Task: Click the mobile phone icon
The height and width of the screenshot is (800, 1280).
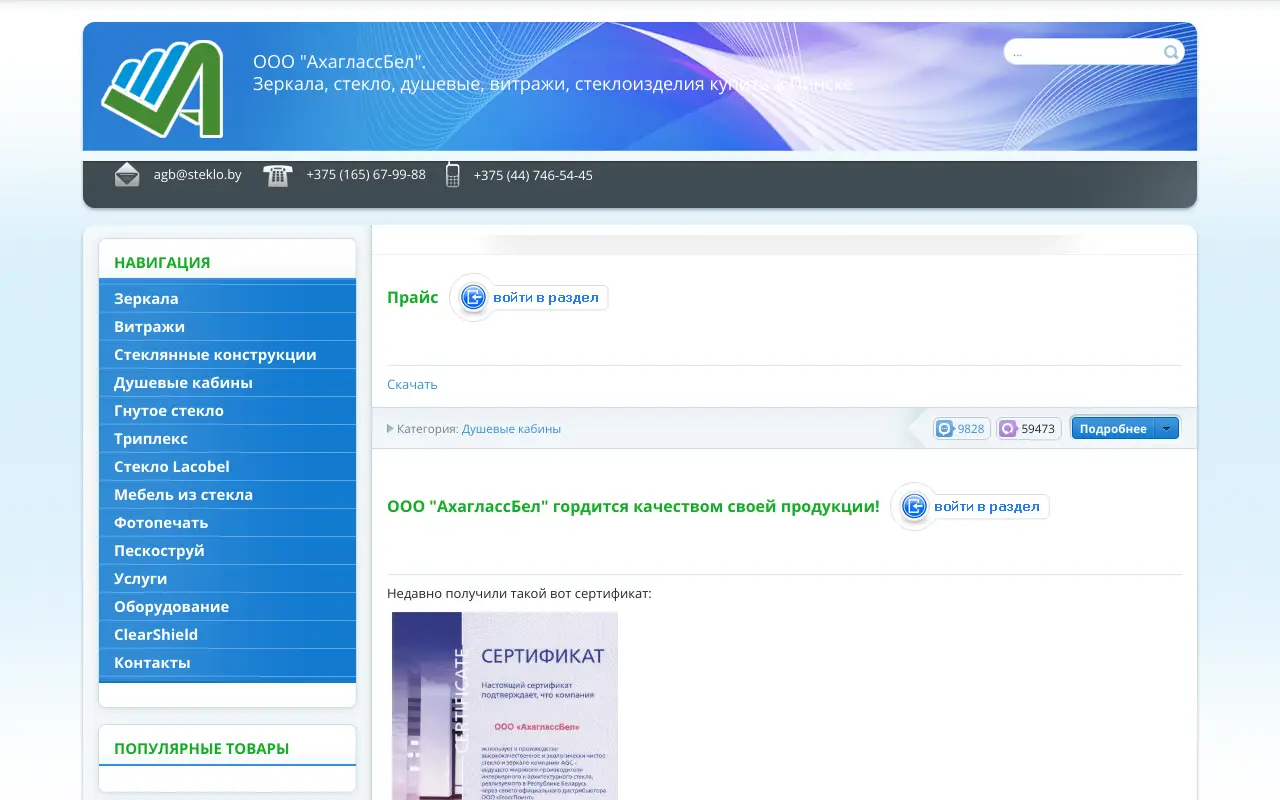Action: click(x=452, y=175)
